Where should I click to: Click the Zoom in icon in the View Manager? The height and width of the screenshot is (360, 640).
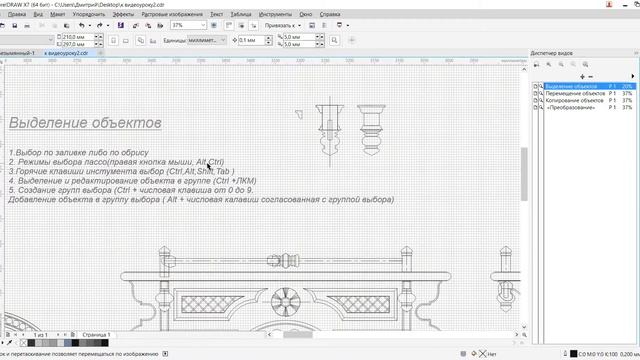[549, 64]
